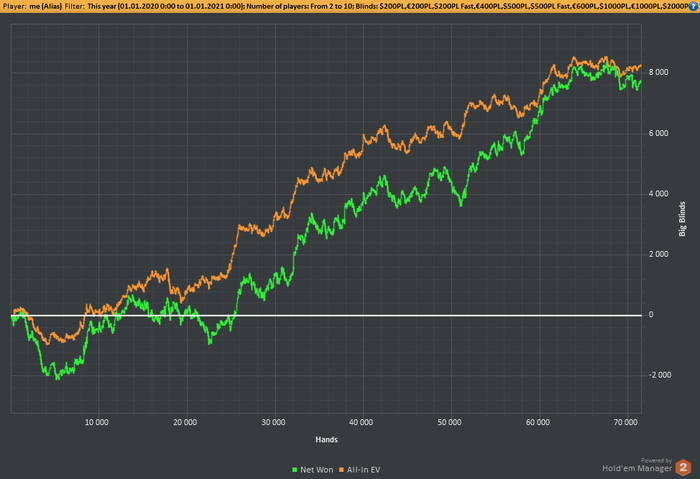Image resolution: width=700 pixels, height=479 pixels.
Task: Click the 4 000 big blinds axis label
Action: pos(658,194)
